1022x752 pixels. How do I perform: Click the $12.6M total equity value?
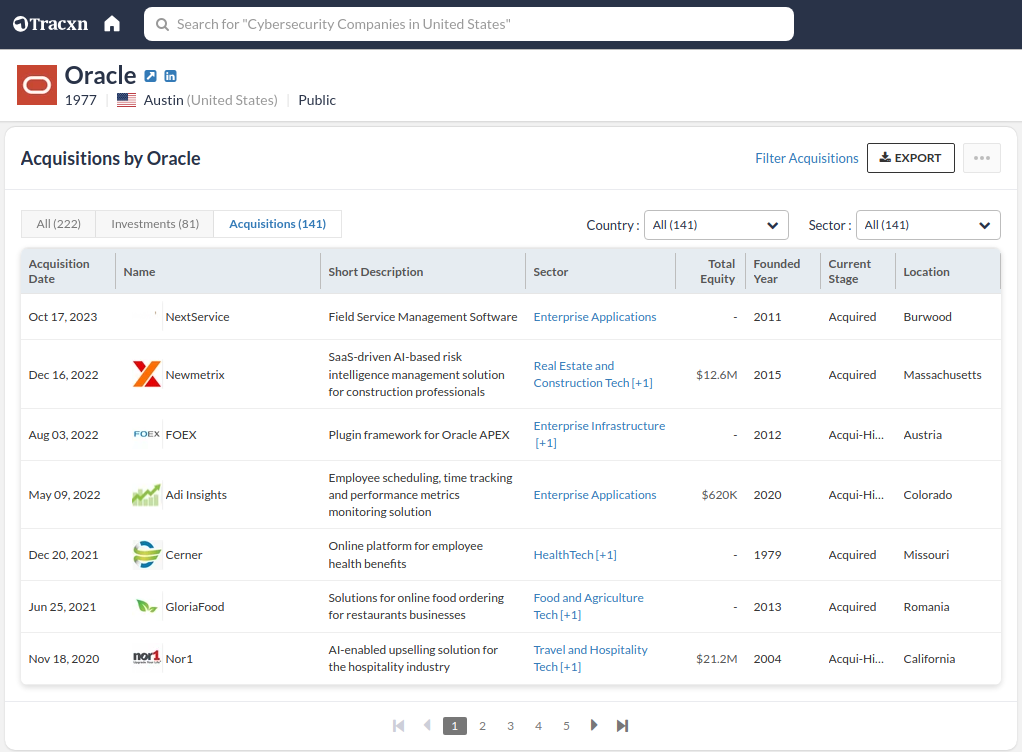[716, 375]
